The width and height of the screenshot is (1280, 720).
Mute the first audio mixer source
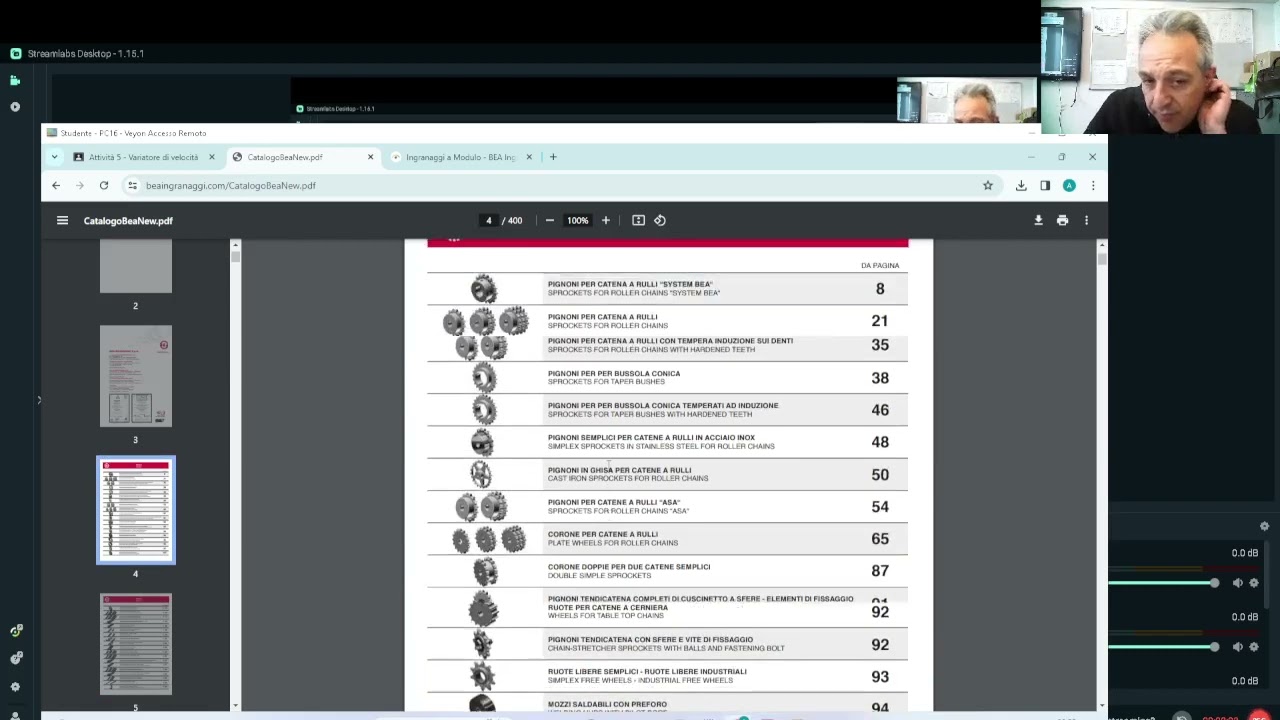coord(1237,583)
